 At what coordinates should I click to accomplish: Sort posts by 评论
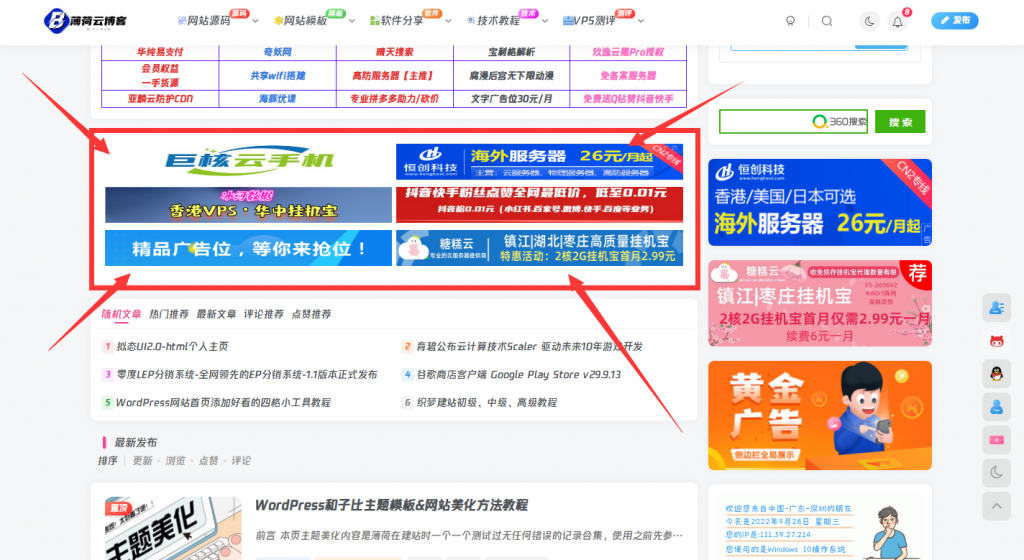click(241, 461)
